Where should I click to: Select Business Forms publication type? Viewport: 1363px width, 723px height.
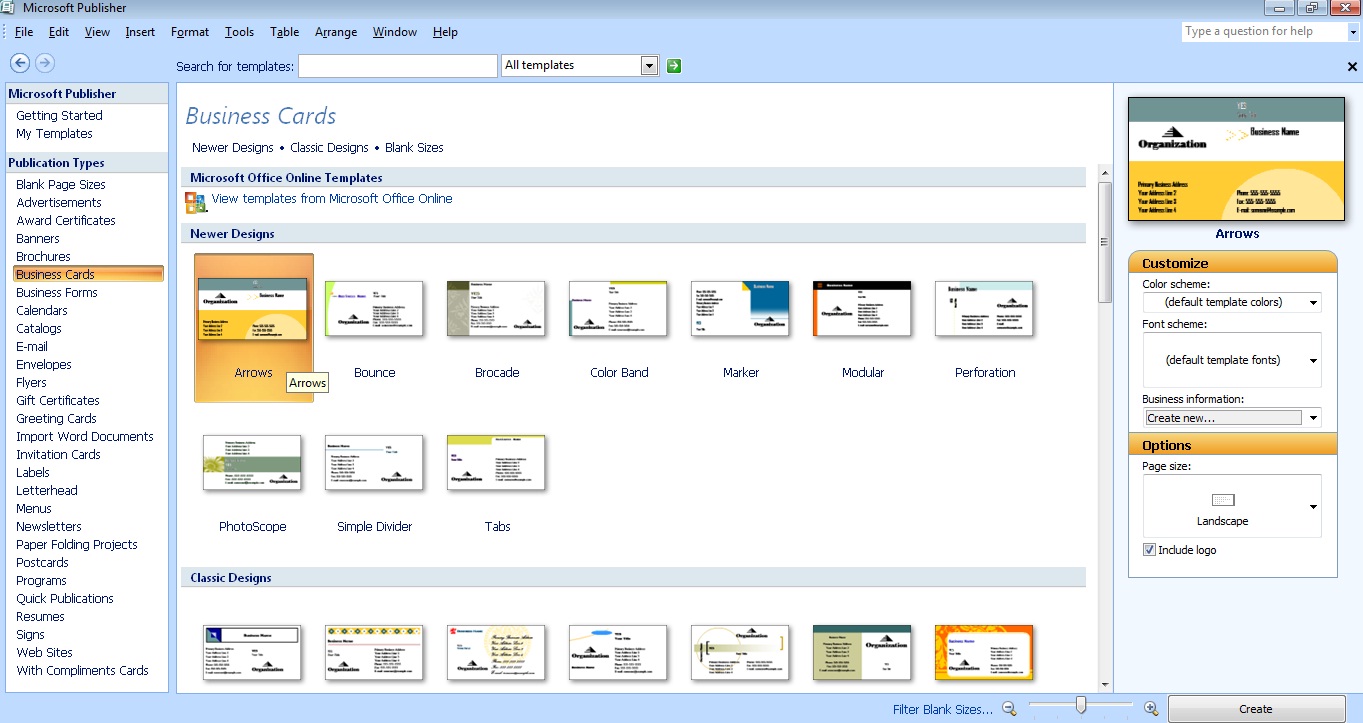57,293
